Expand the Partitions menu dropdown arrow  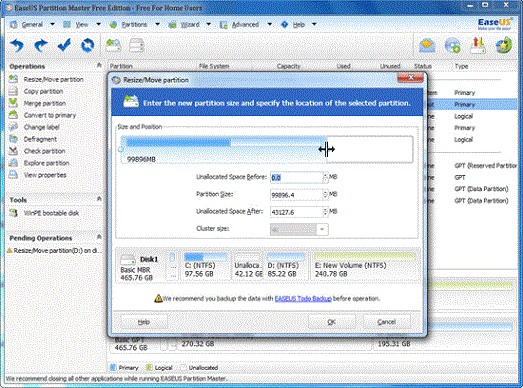point(157,24)
